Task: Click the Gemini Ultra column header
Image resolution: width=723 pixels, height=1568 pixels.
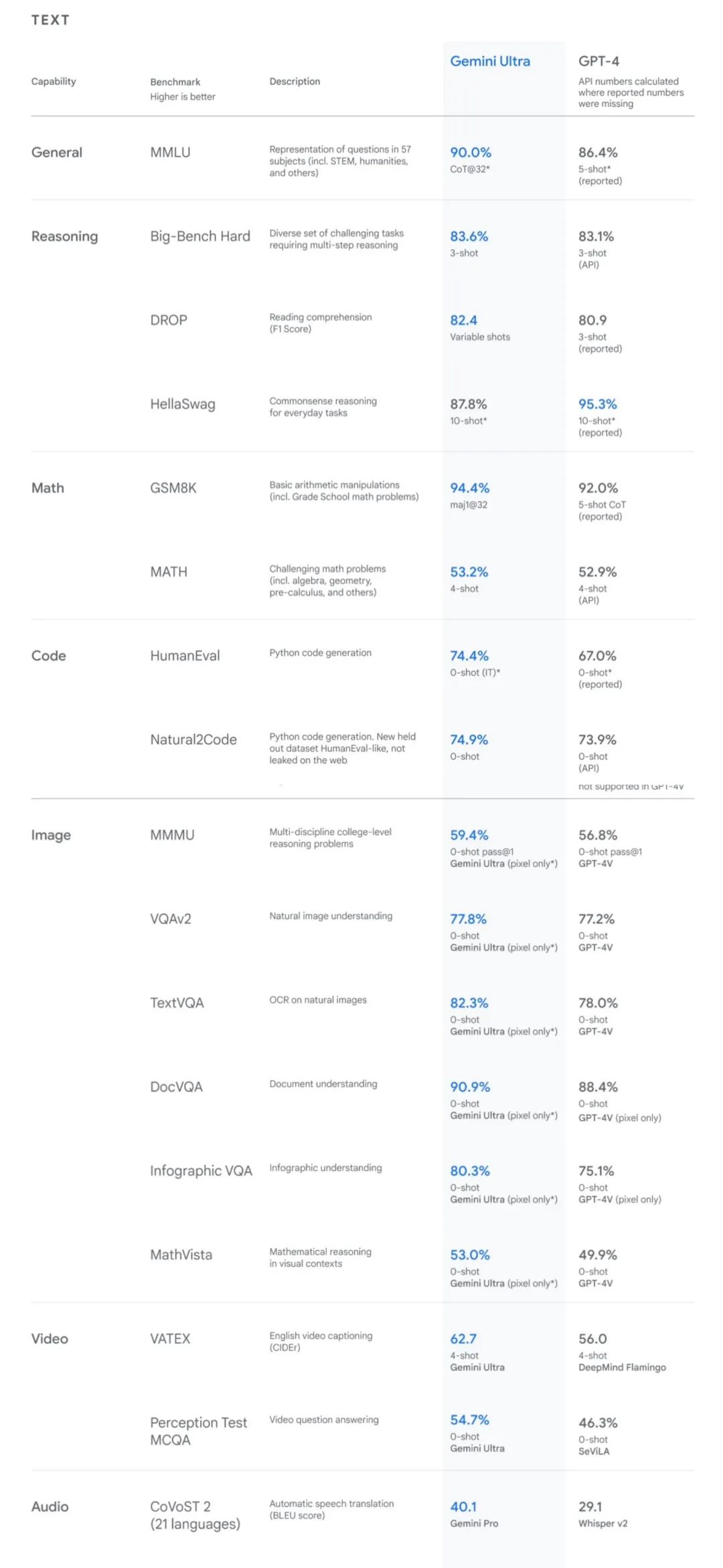Action: (489, 62)
